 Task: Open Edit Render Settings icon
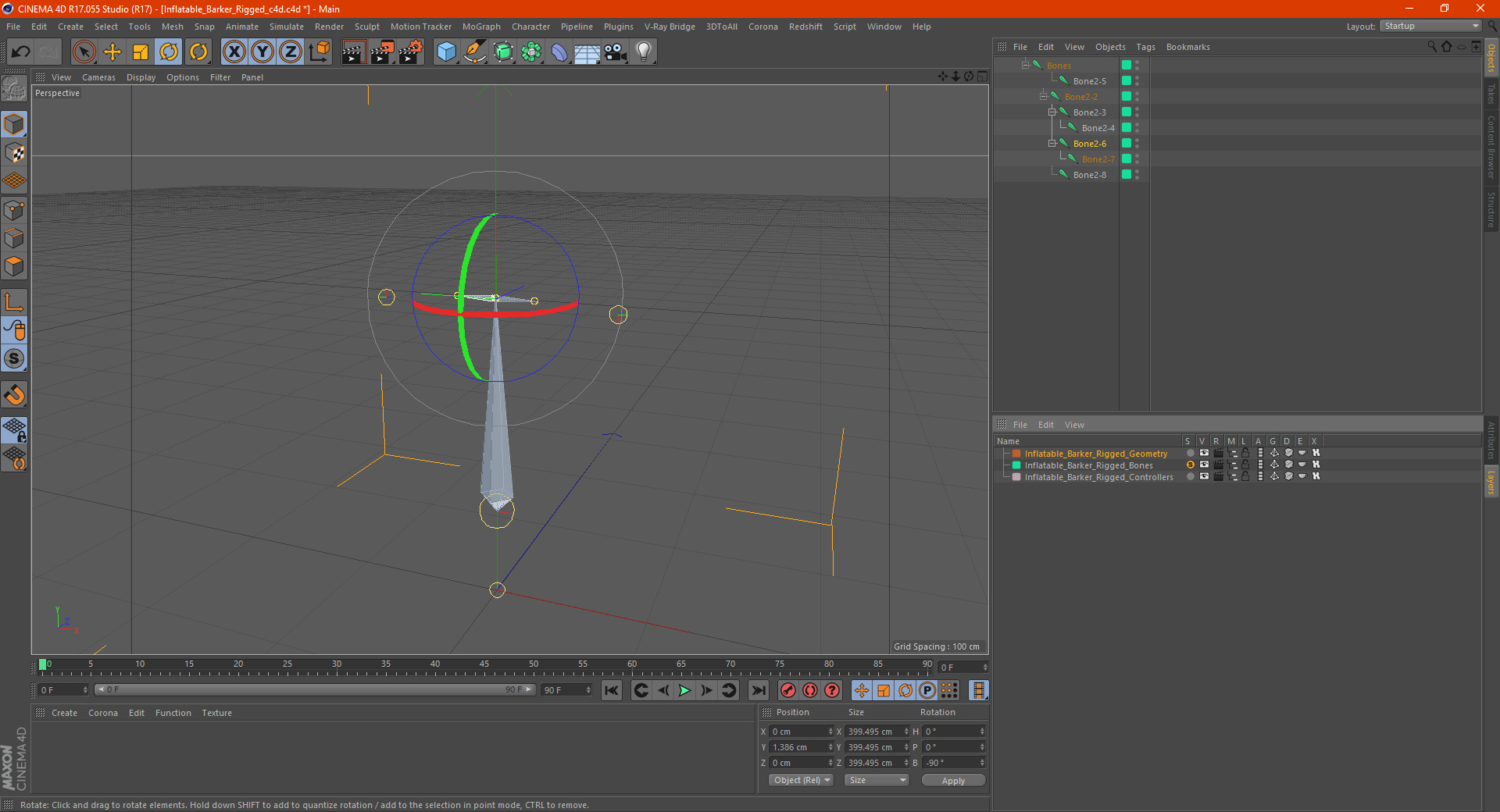[410, 52]
